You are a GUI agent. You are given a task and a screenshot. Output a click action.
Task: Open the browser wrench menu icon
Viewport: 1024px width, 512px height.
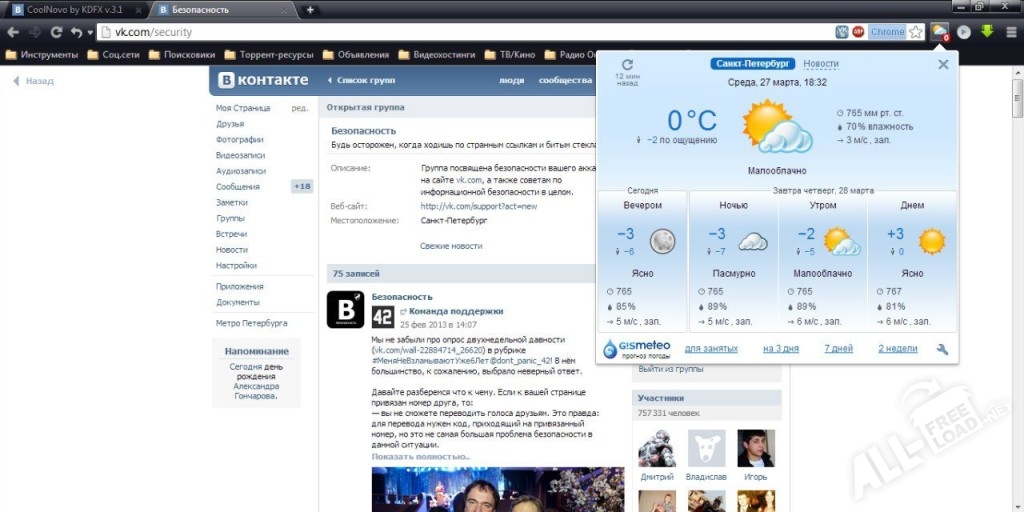1012,32
